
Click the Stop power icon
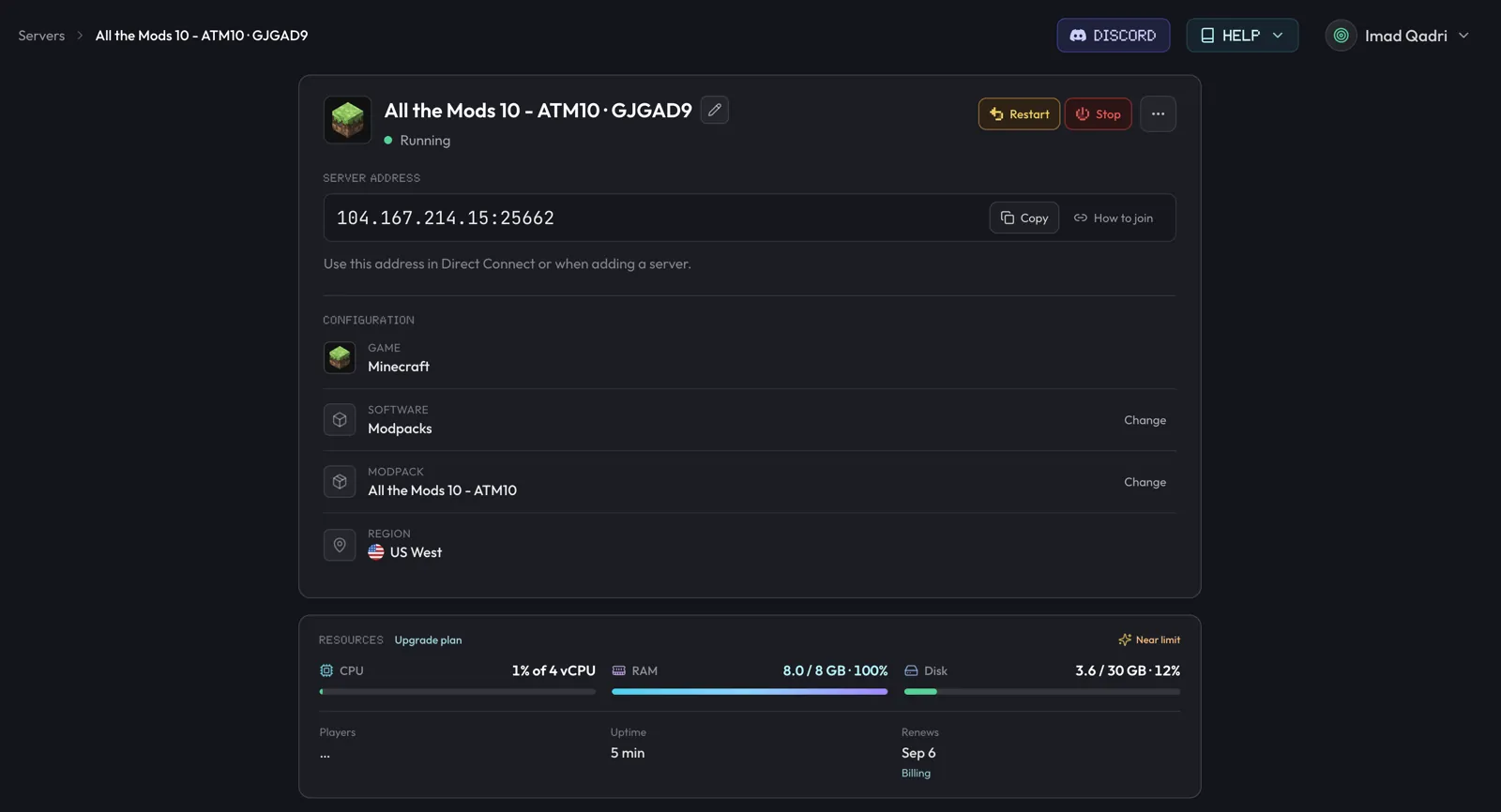point(1082,114)
